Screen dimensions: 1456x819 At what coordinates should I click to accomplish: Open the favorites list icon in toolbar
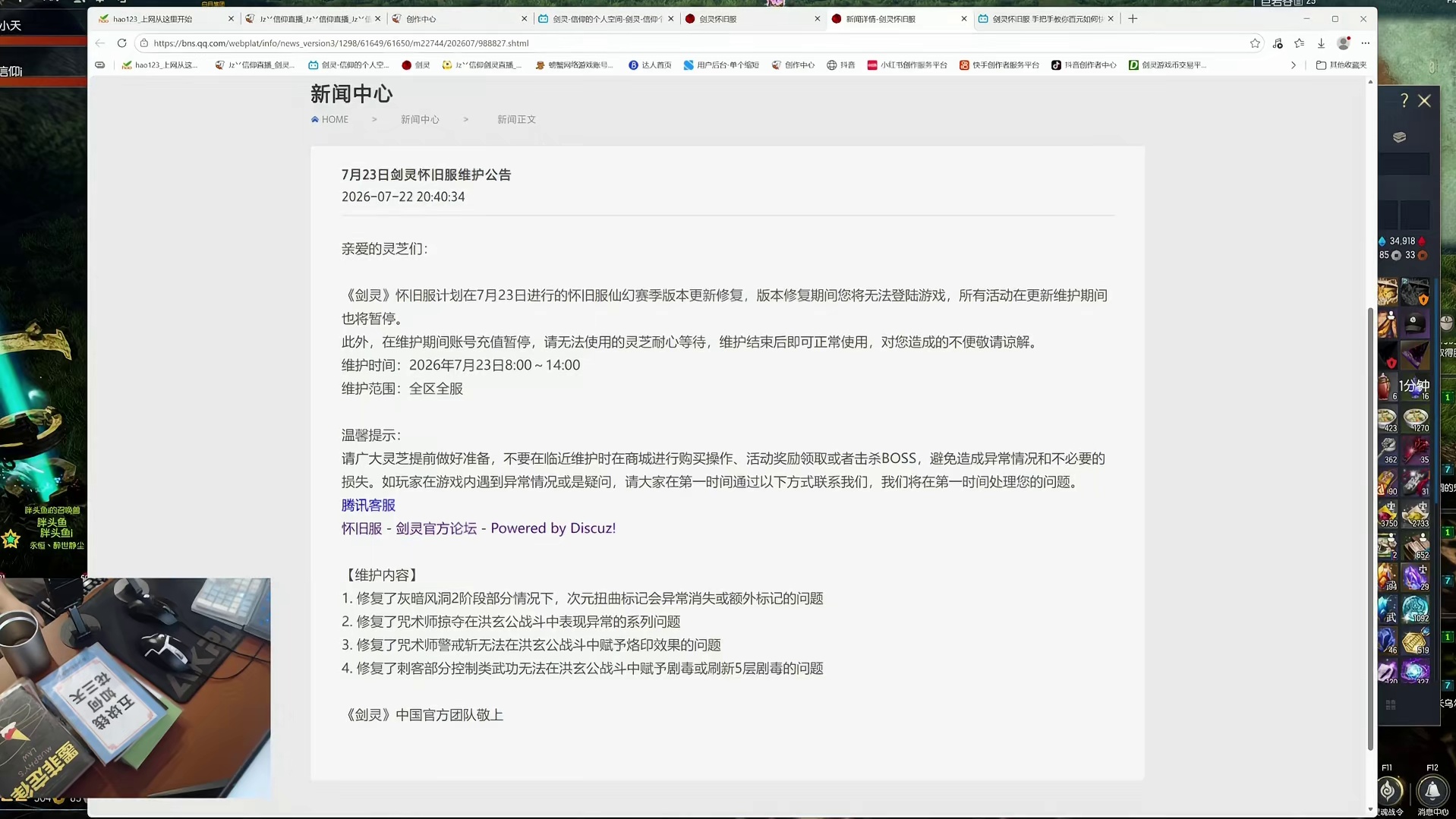click(x=1299, y=43)
